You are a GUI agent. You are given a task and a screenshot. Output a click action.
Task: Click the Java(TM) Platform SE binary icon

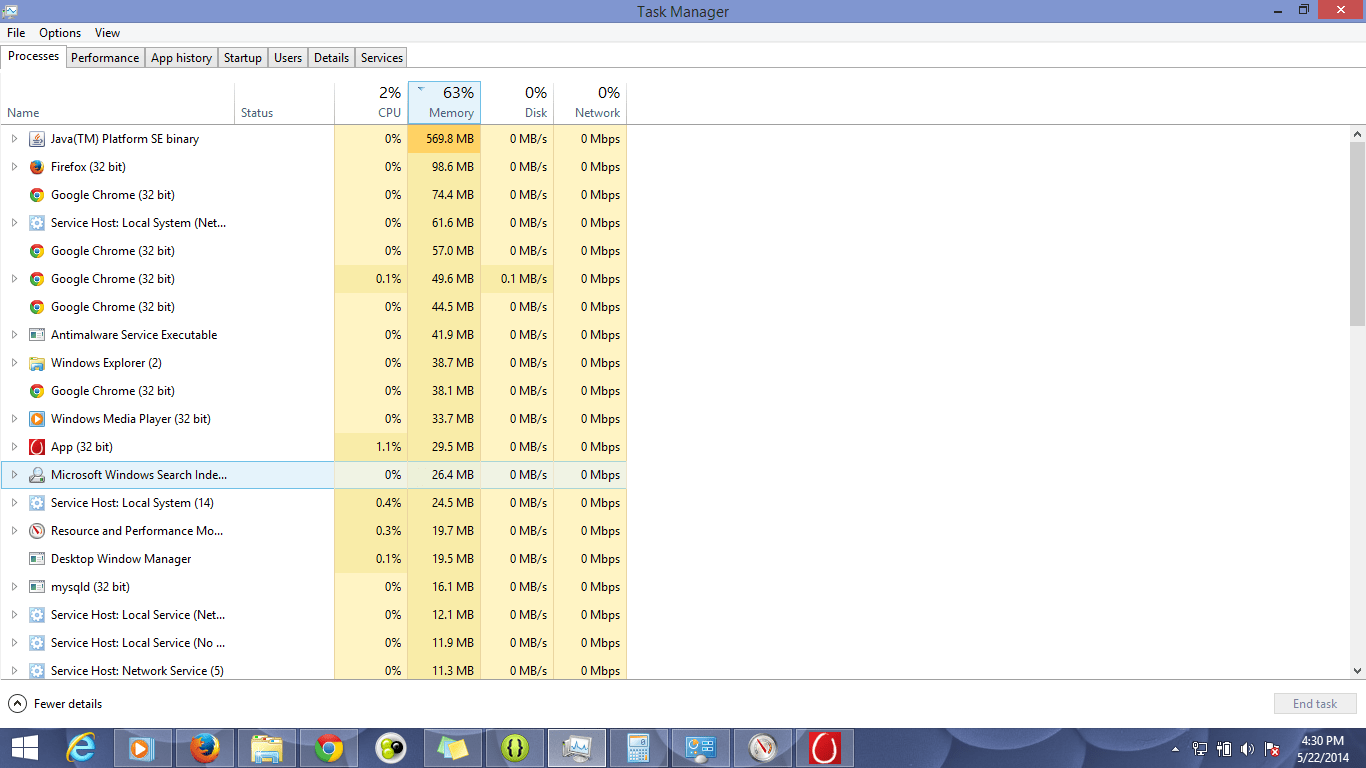[37, 139]
